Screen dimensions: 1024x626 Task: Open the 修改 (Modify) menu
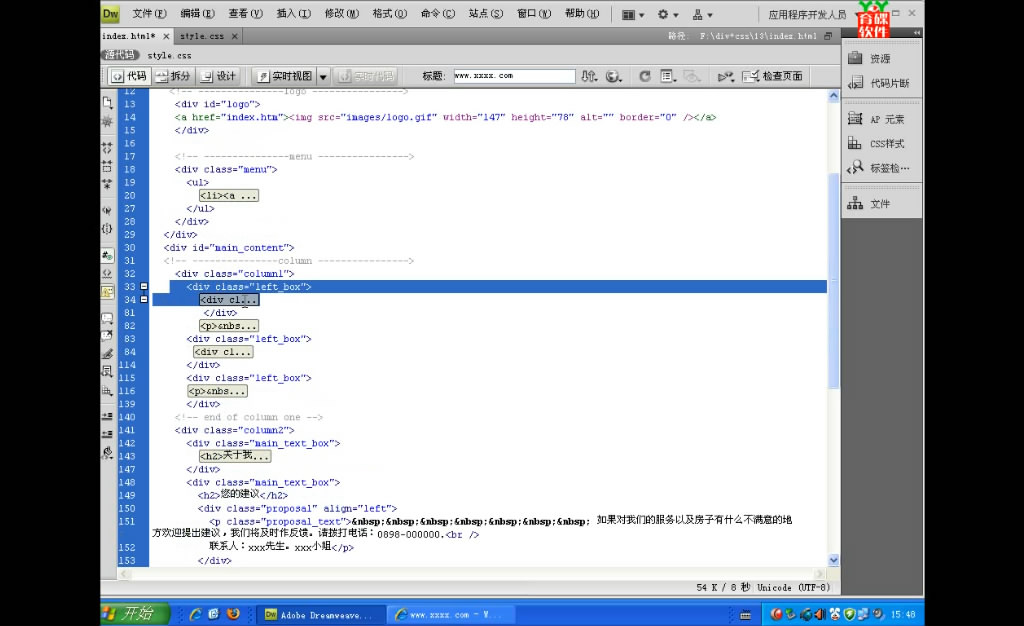tap(342, 14)
